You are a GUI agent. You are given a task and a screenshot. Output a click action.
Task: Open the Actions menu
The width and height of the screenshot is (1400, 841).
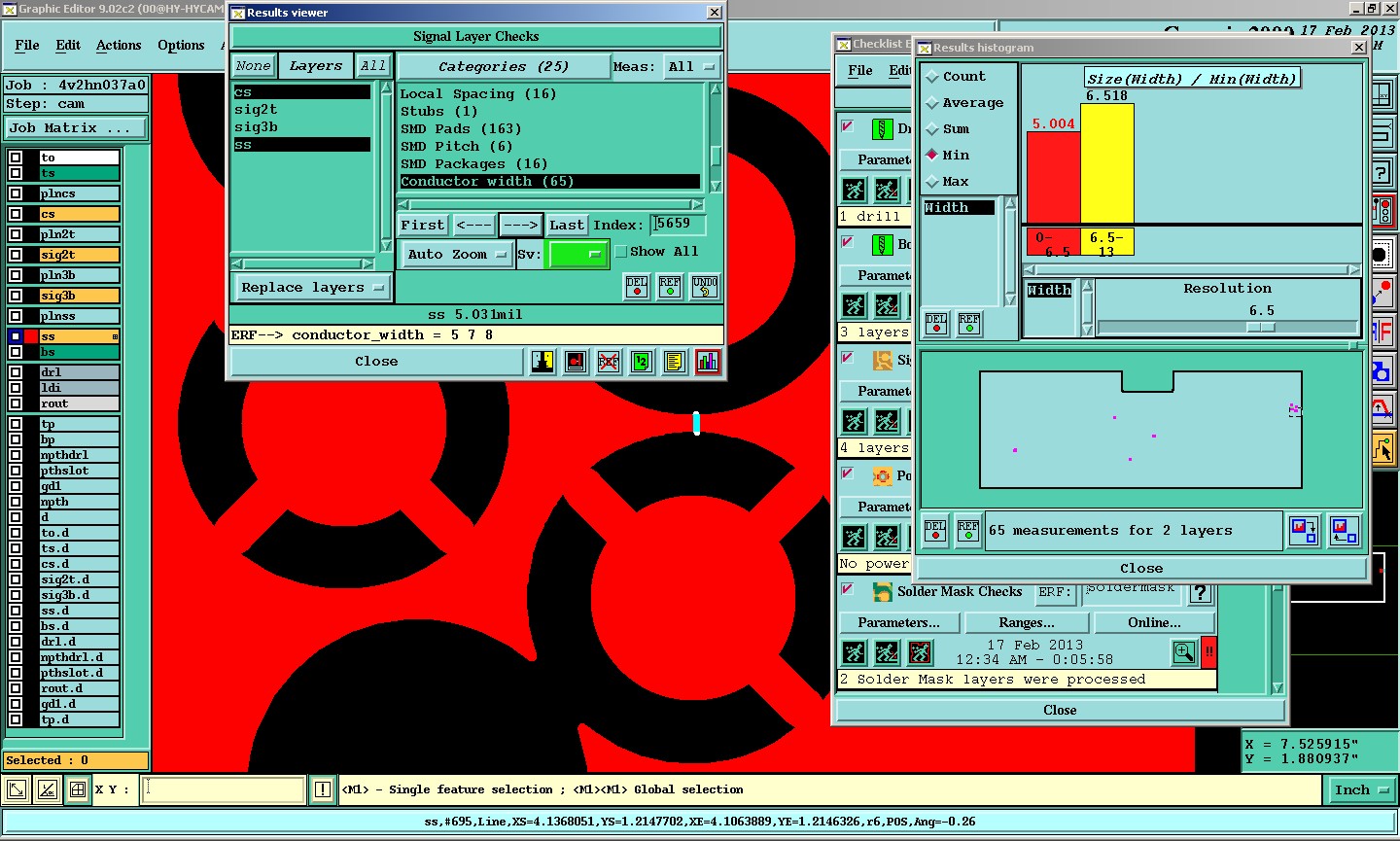[x=119, y=46]
